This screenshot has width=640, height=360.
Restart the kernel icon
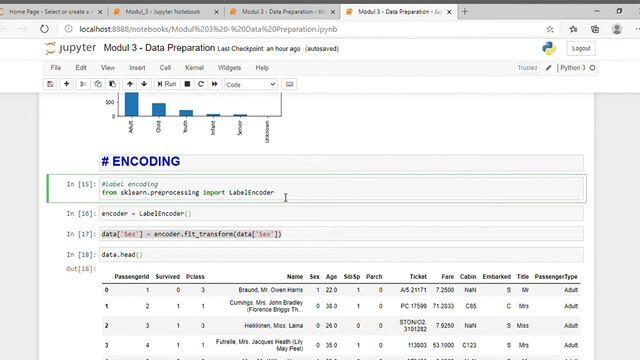(201, 84)
